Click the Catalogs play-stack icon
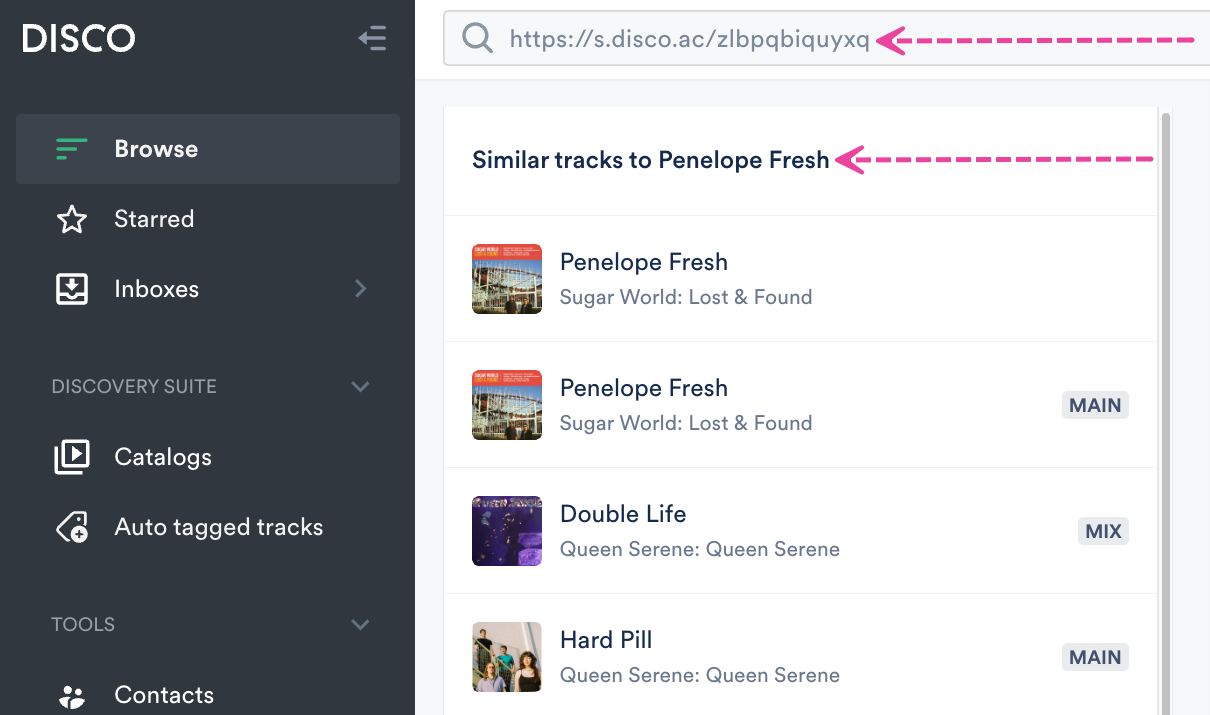This screenshot has height=715, width=1210. click(71, 457)
